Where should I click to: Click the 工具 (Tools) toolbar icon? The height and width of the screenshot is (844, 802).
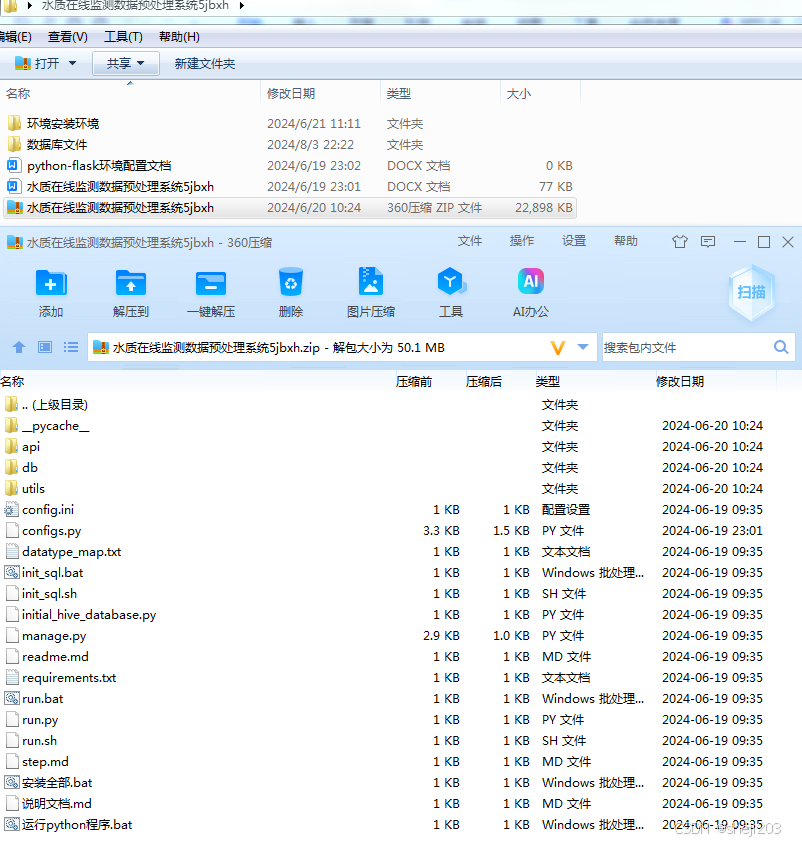pyautogui.click(x=451, y=290)
